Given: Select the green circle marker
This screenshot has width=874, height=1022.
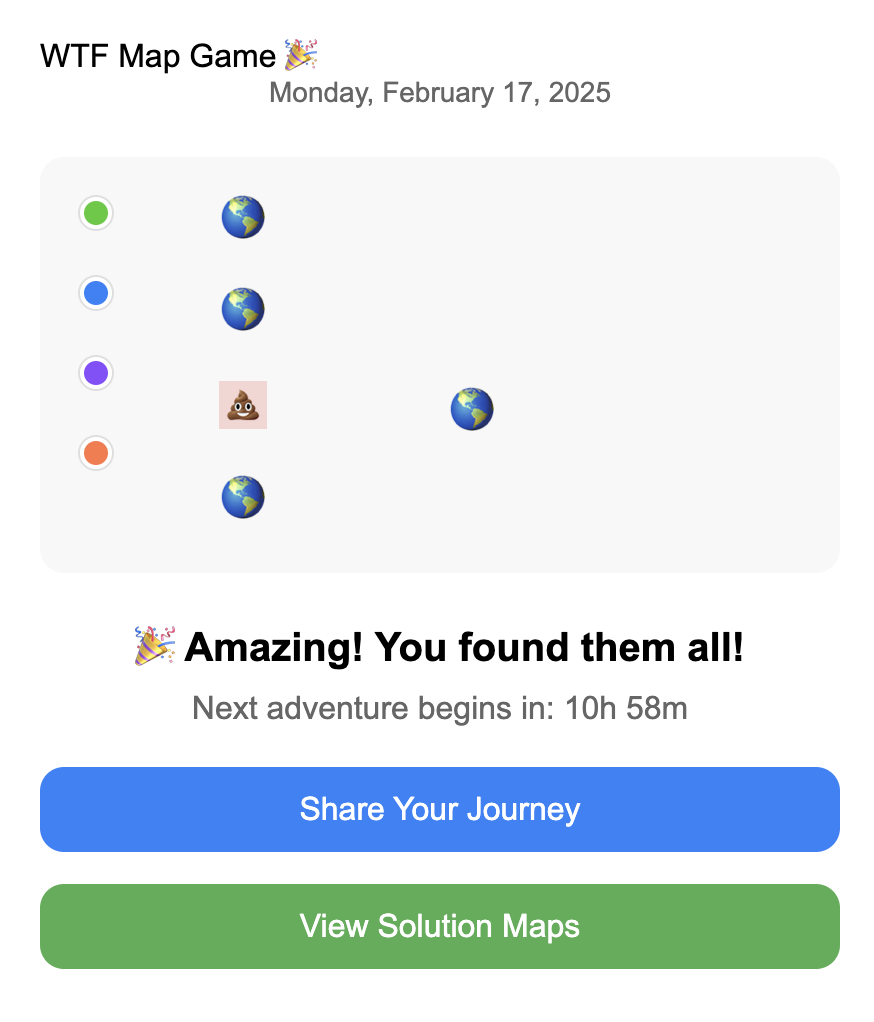Looking at the screenshot, I should pos(96,213).
